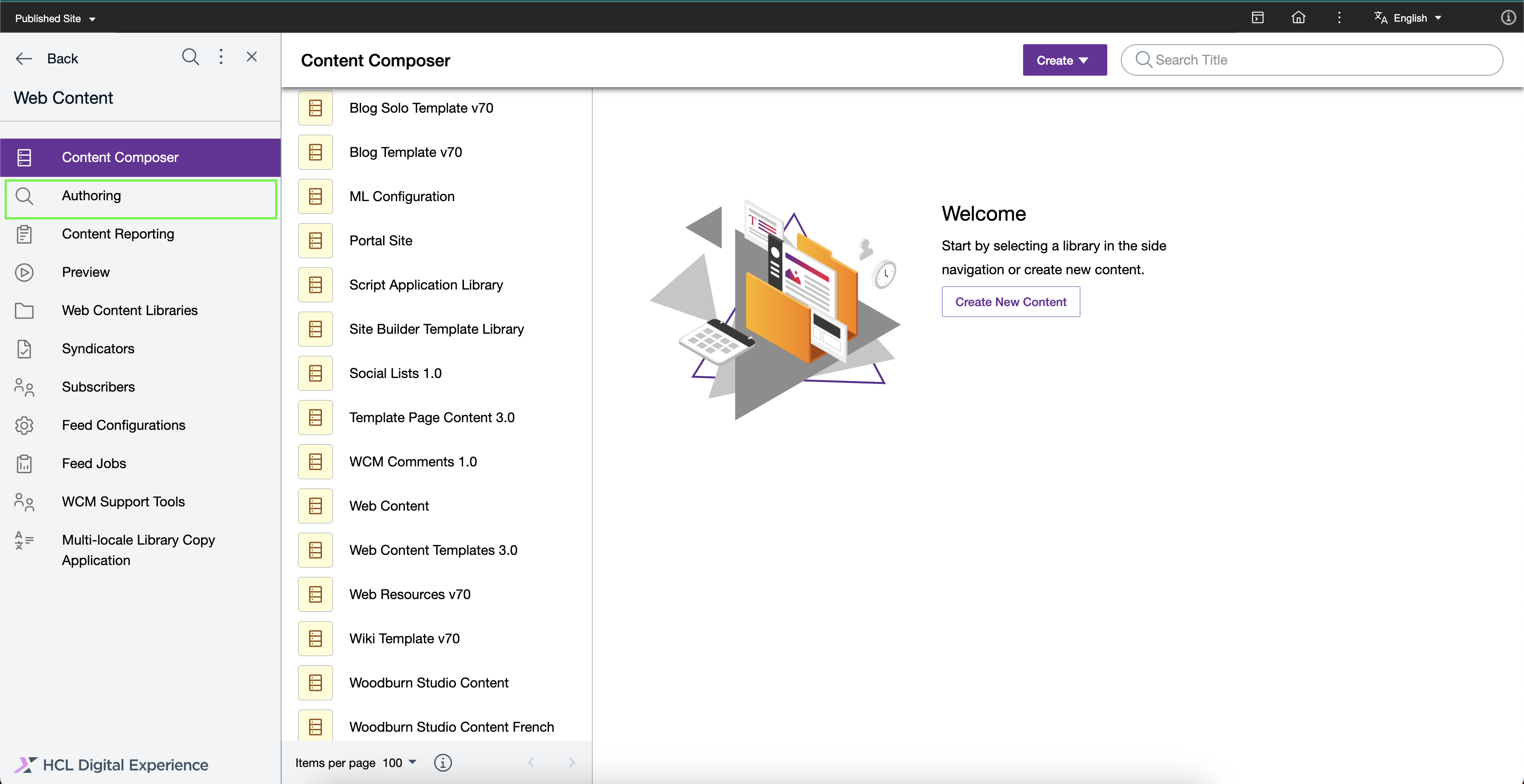This screenshot has width=1524, height=784.
Task: Expand the Create dropdown button
Action: [1064, 60]
